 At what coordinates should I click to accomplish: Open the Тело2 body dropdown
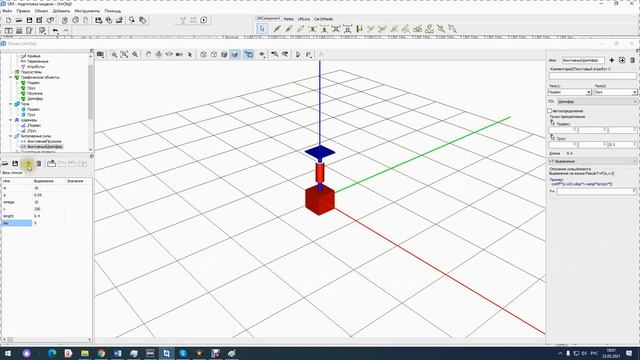635,92
